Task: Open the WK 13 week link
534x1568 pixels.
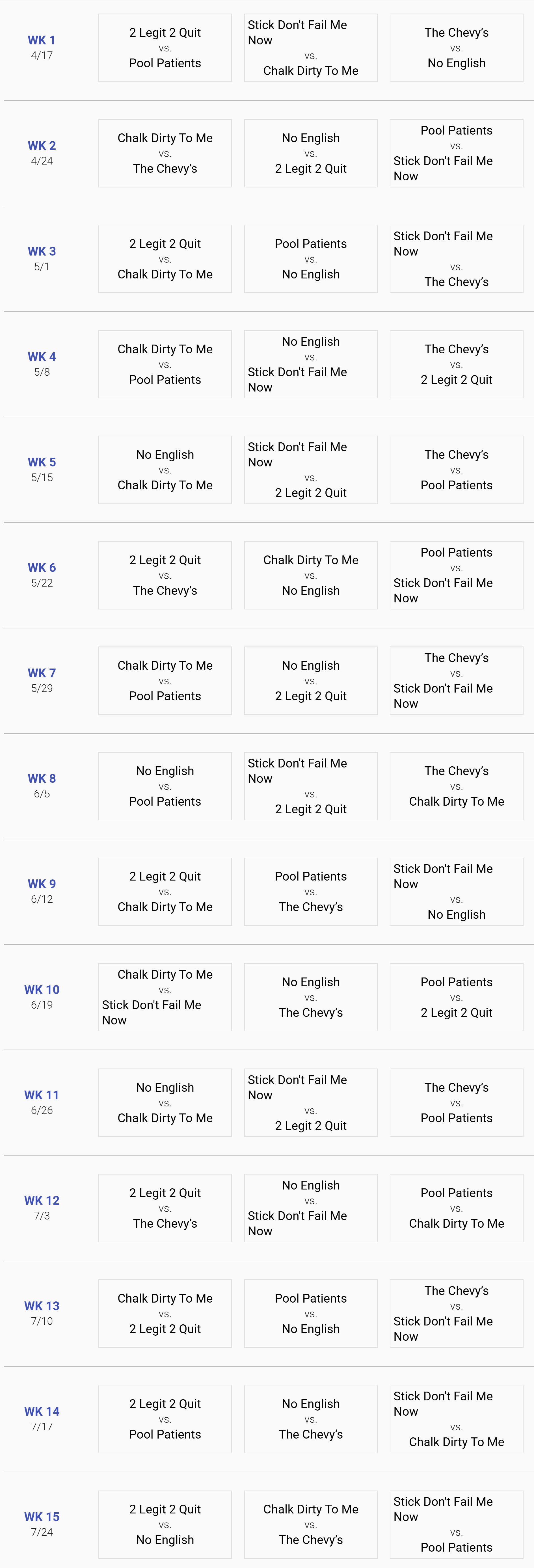Action: [x=41, y=1306]
